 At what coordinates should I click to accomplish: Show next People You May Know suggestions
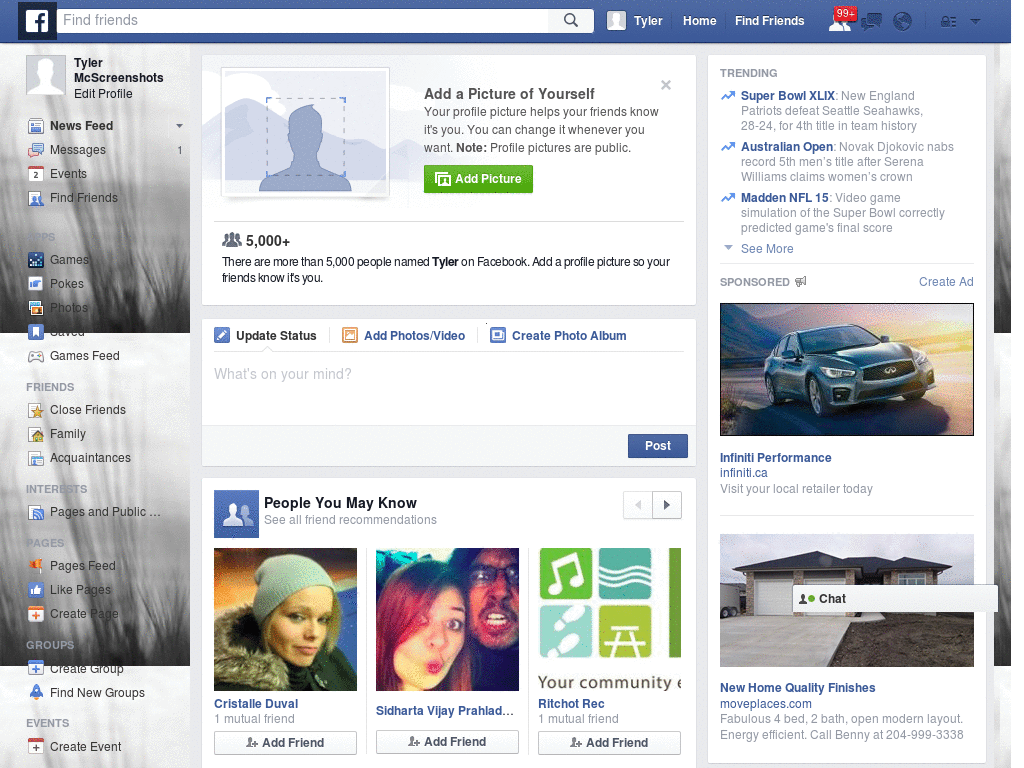[667, 505]
